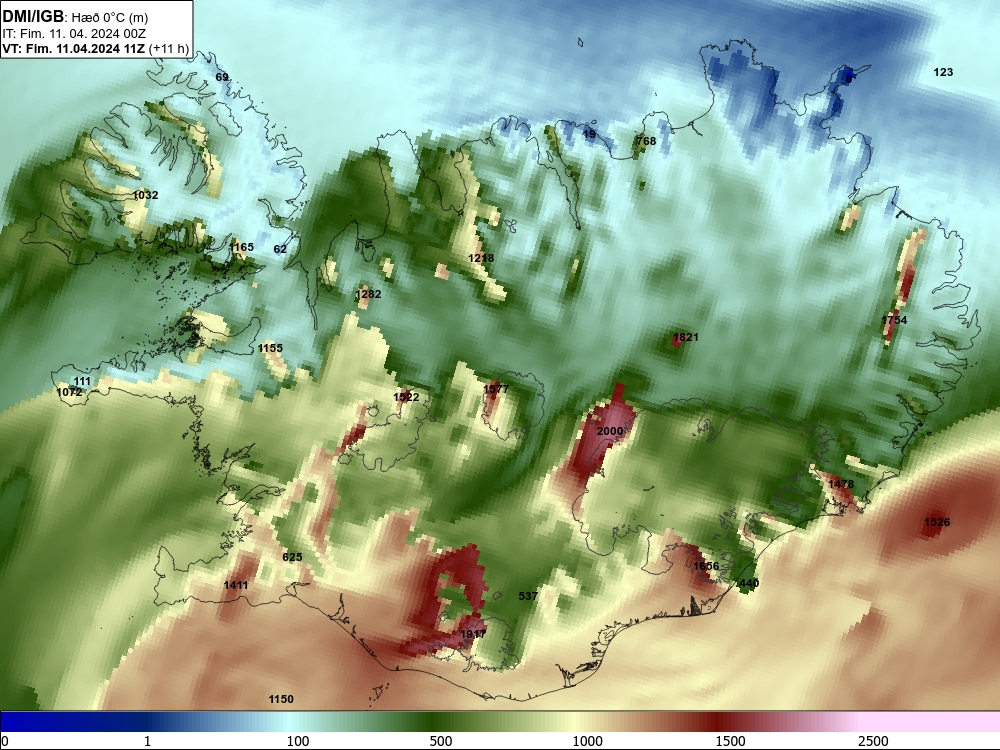1000x750 pixels.
Task: Click the map value 625
Action: tap(292, 557)
